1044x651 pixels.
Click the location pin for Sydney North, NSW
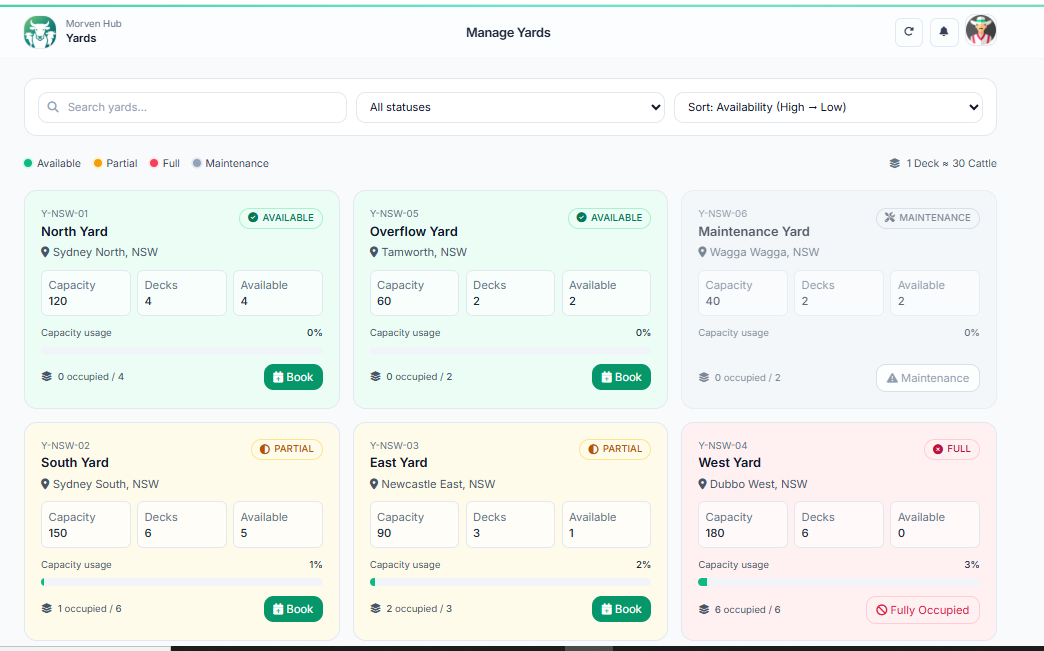tap(46, 252)
